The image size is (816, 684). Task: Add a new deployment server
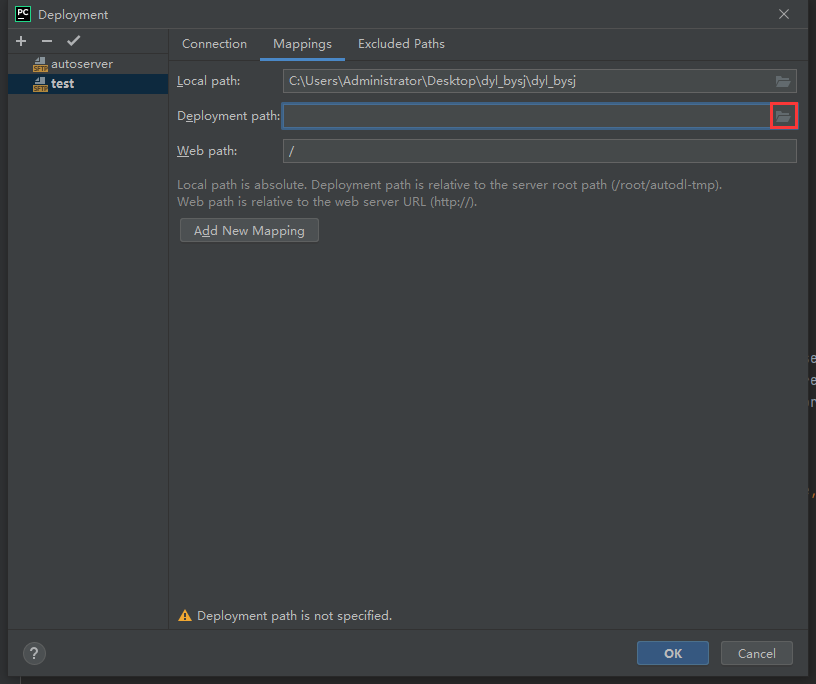pos(20,41)
